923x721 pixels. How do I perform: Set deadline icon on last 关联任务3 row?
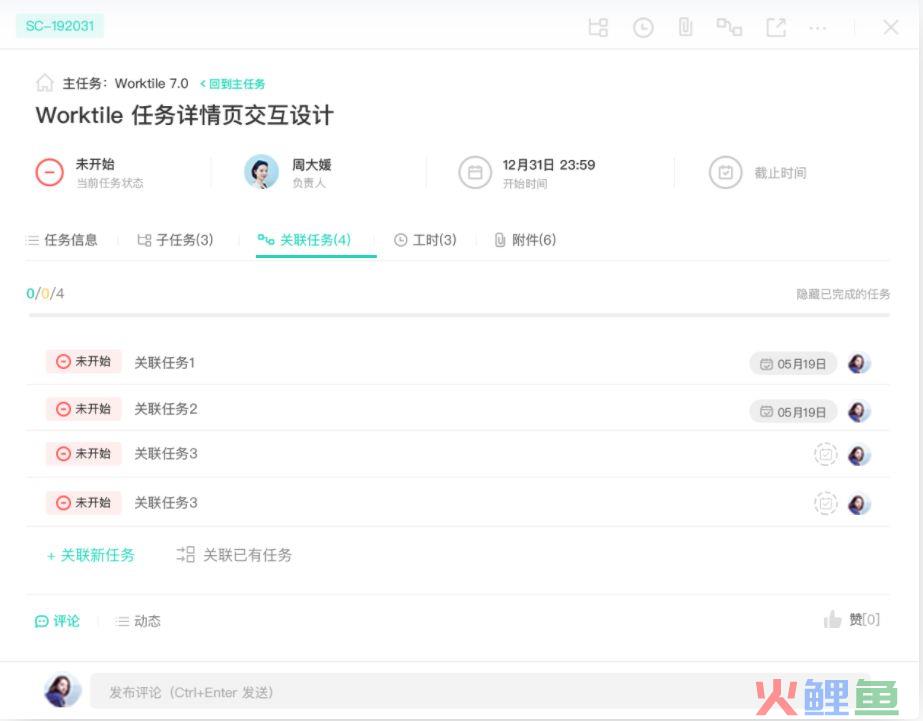[825, 503]
